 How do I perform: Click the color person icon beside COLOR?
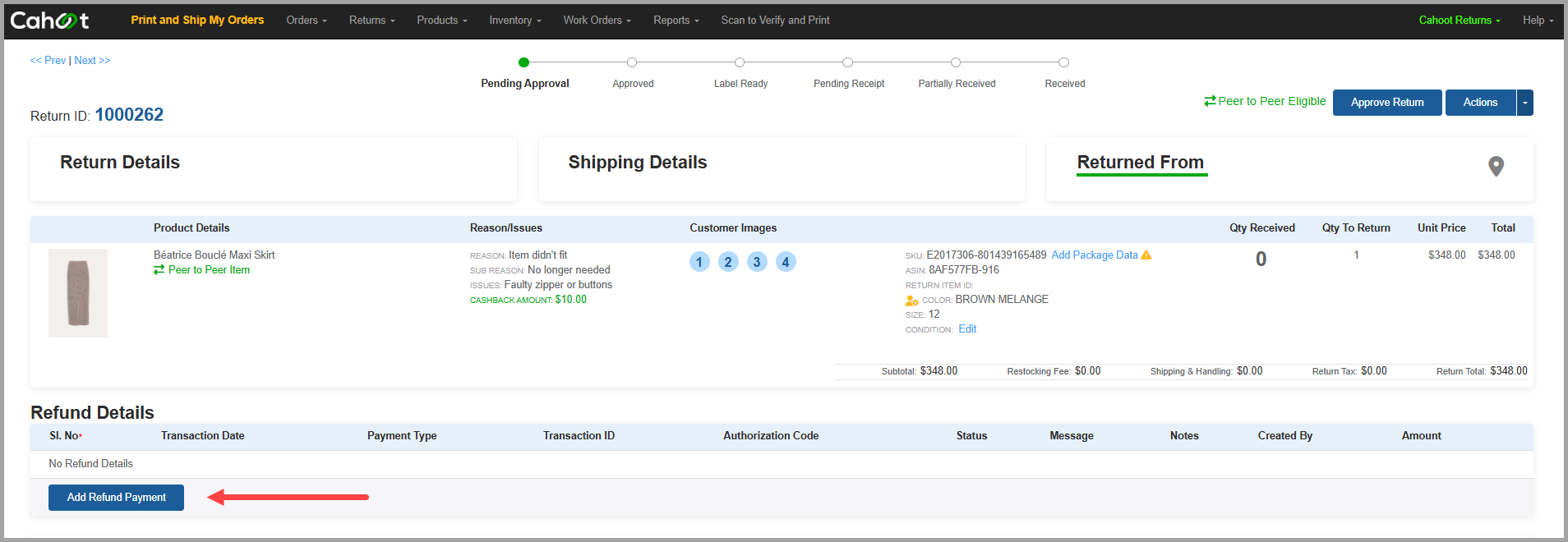tap(911, 300)
